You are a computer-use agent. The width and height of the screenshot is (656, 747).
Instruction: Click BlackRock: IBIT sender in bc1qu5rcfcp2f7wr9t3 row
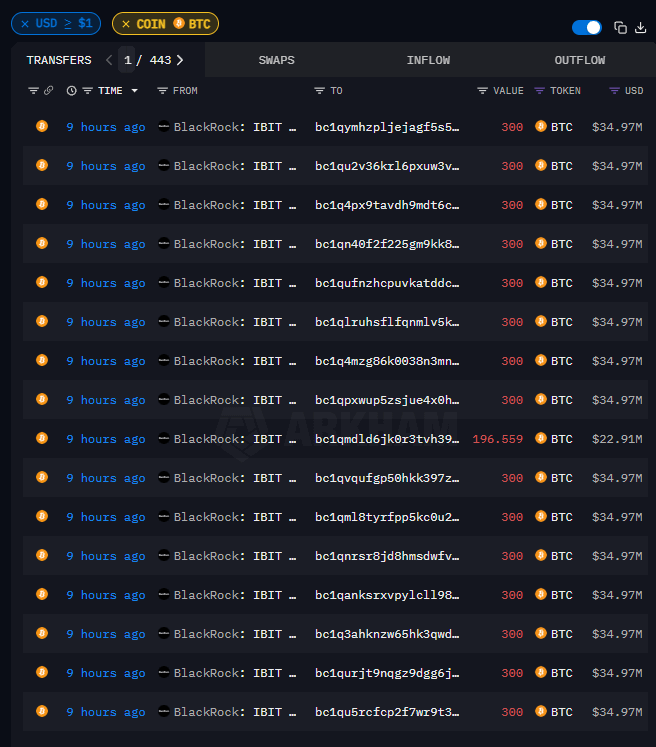[234, 713]
